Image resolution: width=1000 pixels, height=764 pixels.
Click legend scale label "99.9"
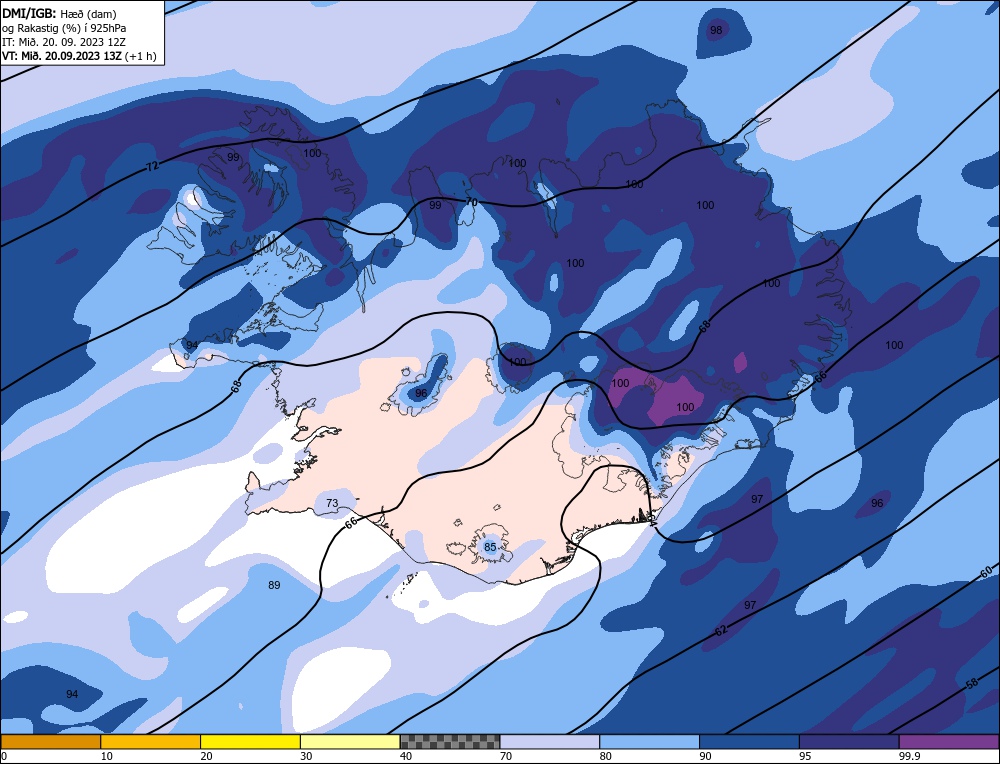pos(909,756)
